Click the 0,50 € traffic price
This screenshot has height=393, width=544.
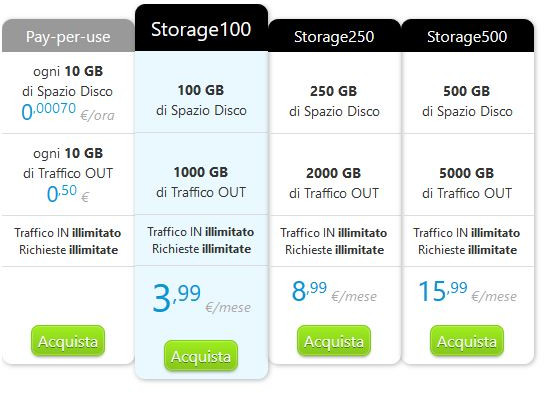click(x=68, y=194)
